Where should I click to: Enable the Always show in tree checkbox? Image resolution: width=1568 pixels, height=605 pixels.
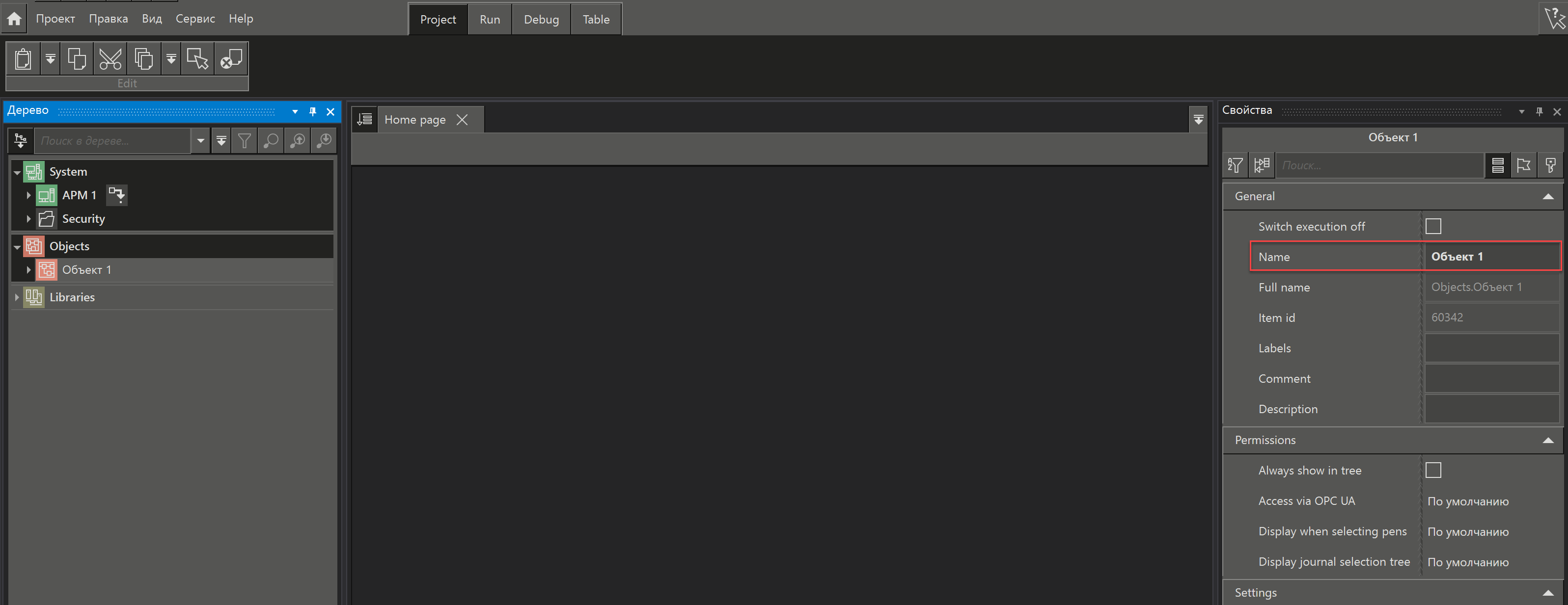[x=1433, y=470]
